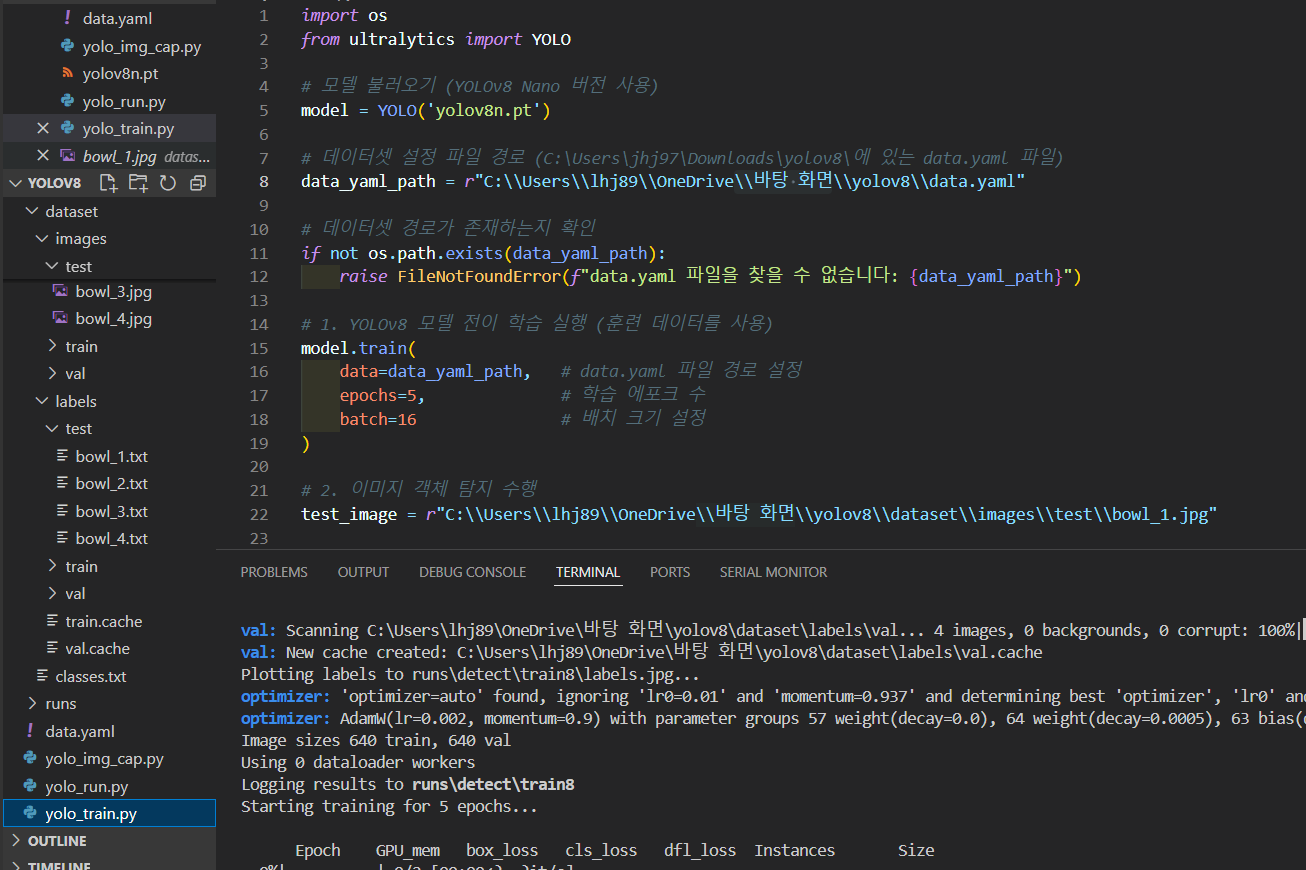Open the OUTPUT panel tab
This screenshot has height=870, width=1306.
(363, 572)
